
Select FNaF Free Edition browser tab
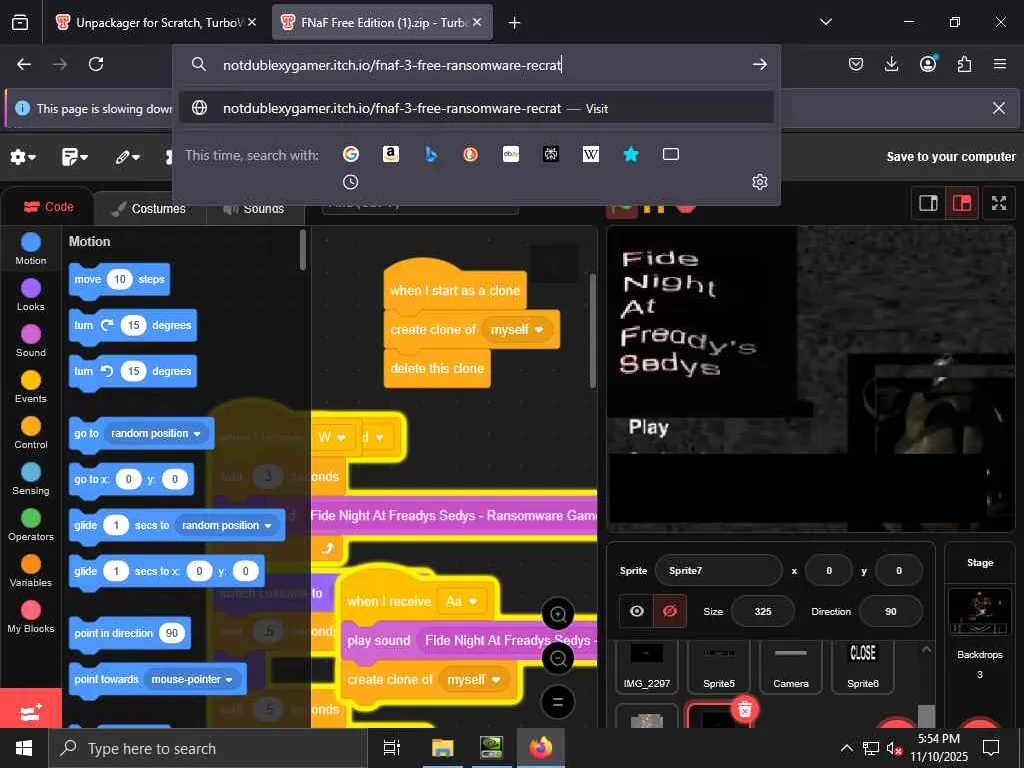click(x=382, y=23)
